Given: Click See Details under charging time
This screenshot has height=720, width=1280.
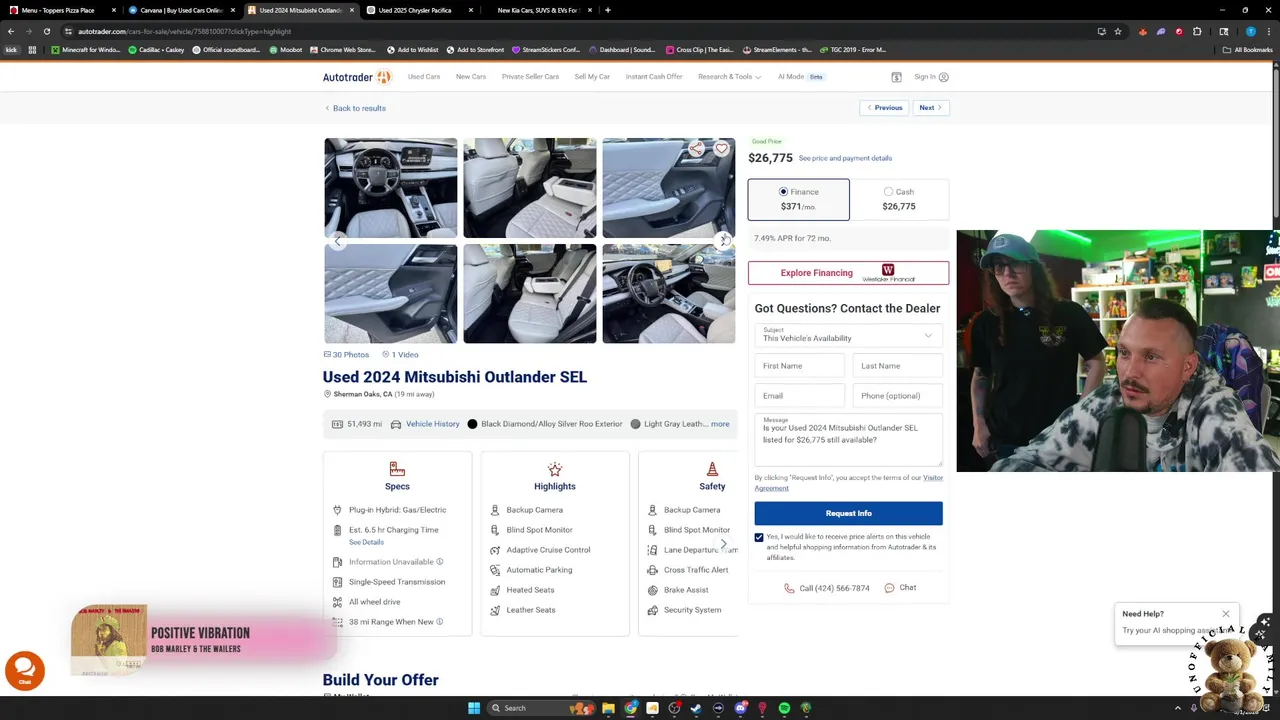Looking at the screenshot, I should pyautogui.click(x=366, y=542).
